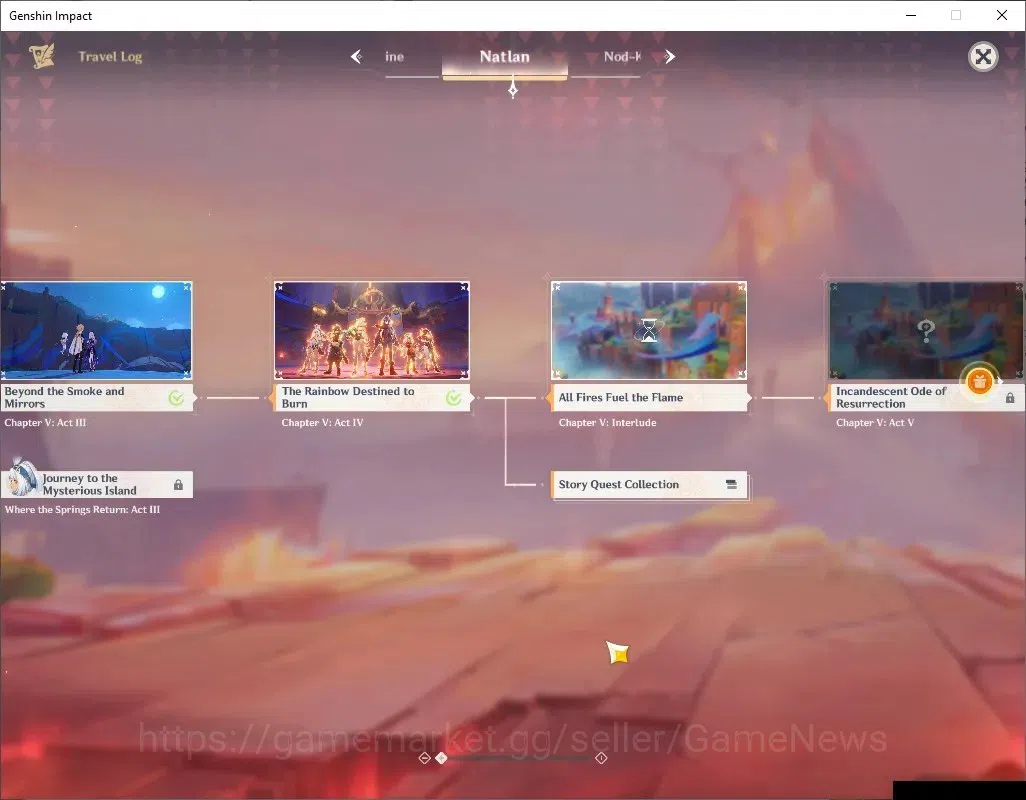Select the Natlan tab
This screenshot has height=800, width=1026.
[x=504, y=57]
